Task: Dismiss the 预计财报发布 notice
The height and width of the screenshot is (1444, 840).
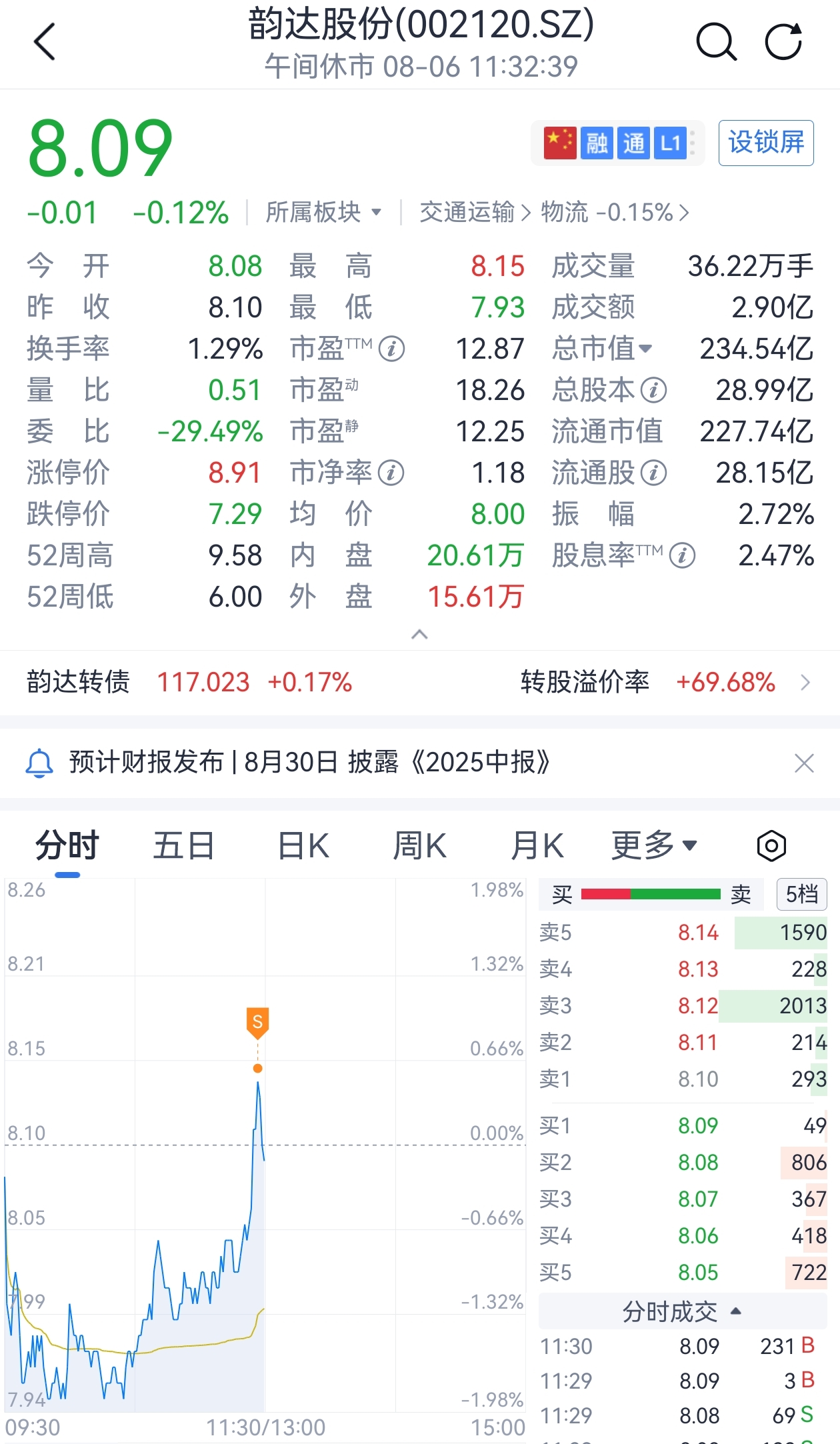Action: 804,763
